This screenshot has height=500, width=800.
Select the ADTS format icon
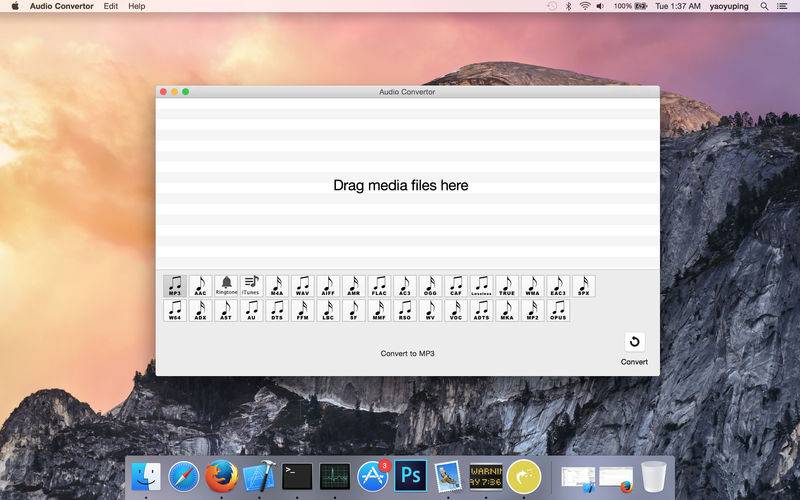(x=481, y=310)
